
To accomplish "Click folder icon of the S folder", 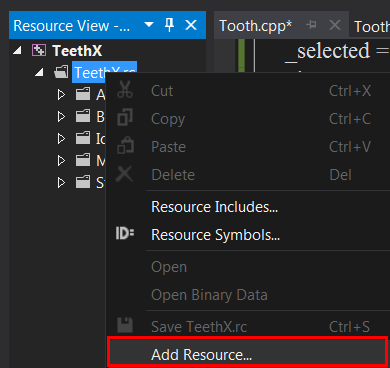I will tap(83, 182).
